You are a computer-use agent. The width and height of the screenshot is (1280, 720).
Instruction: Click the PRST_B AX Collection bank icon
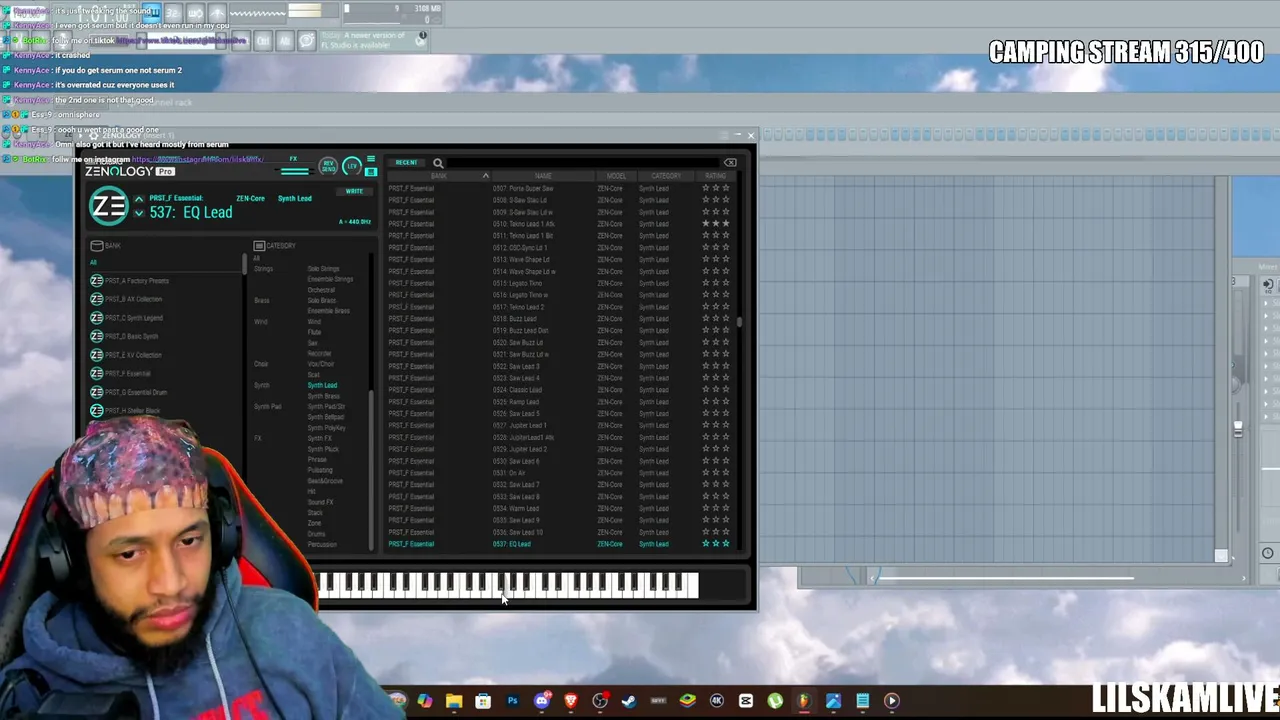(x=96, y=299)
